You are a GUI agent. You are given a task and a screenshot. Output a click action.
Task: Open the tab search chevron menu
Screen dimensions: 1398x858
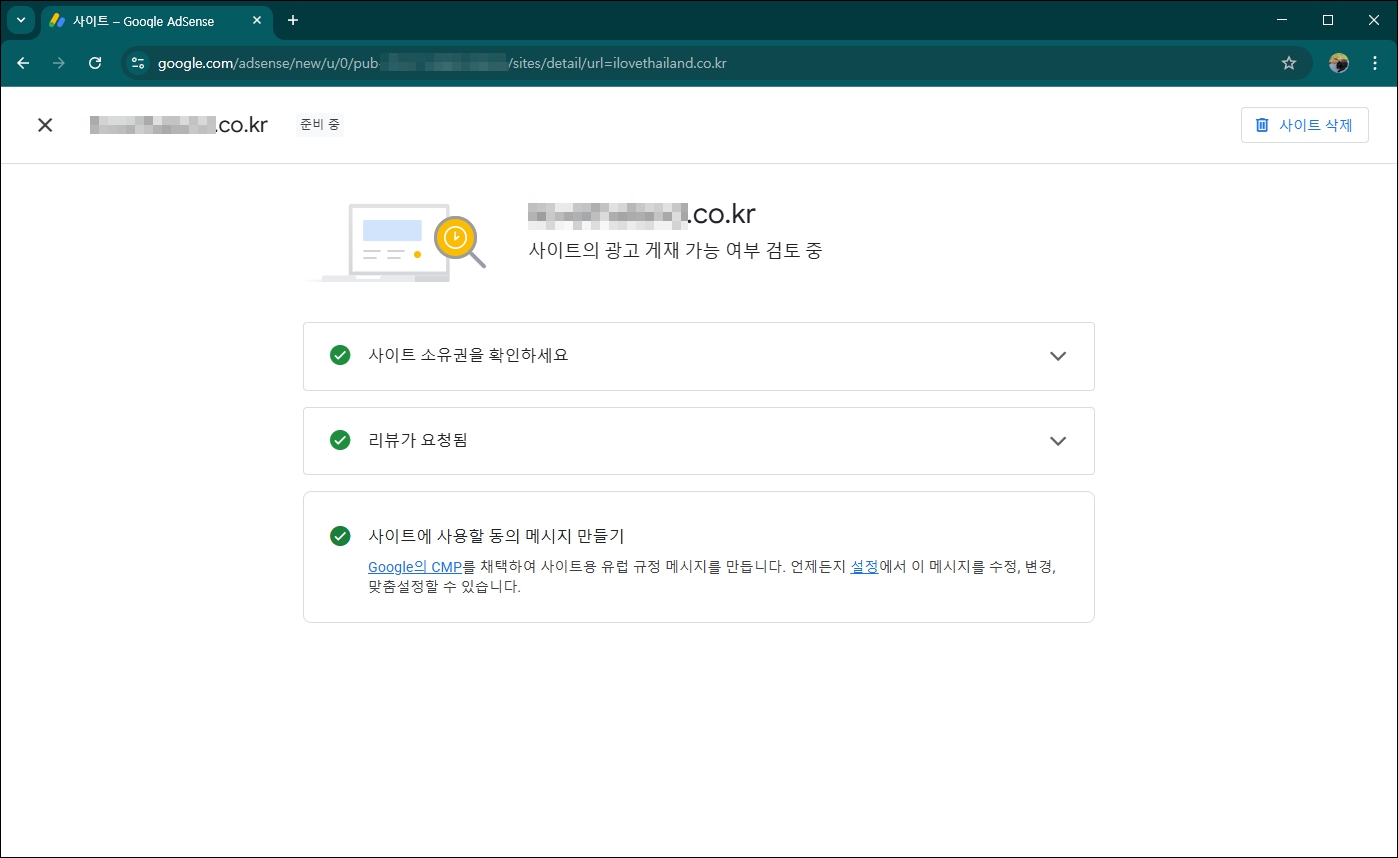click(21, 20)
